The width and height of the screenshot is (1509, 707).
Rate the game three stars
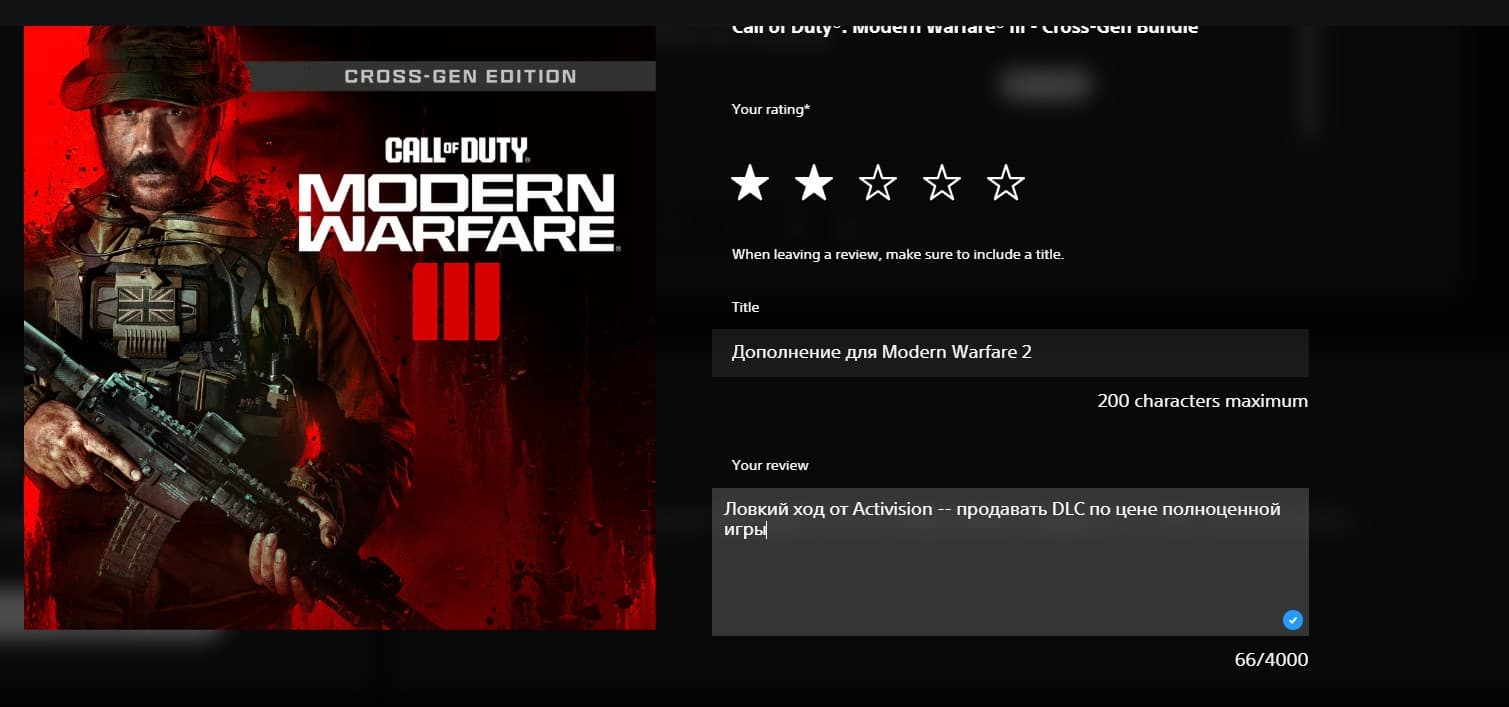tap(878, 183)
